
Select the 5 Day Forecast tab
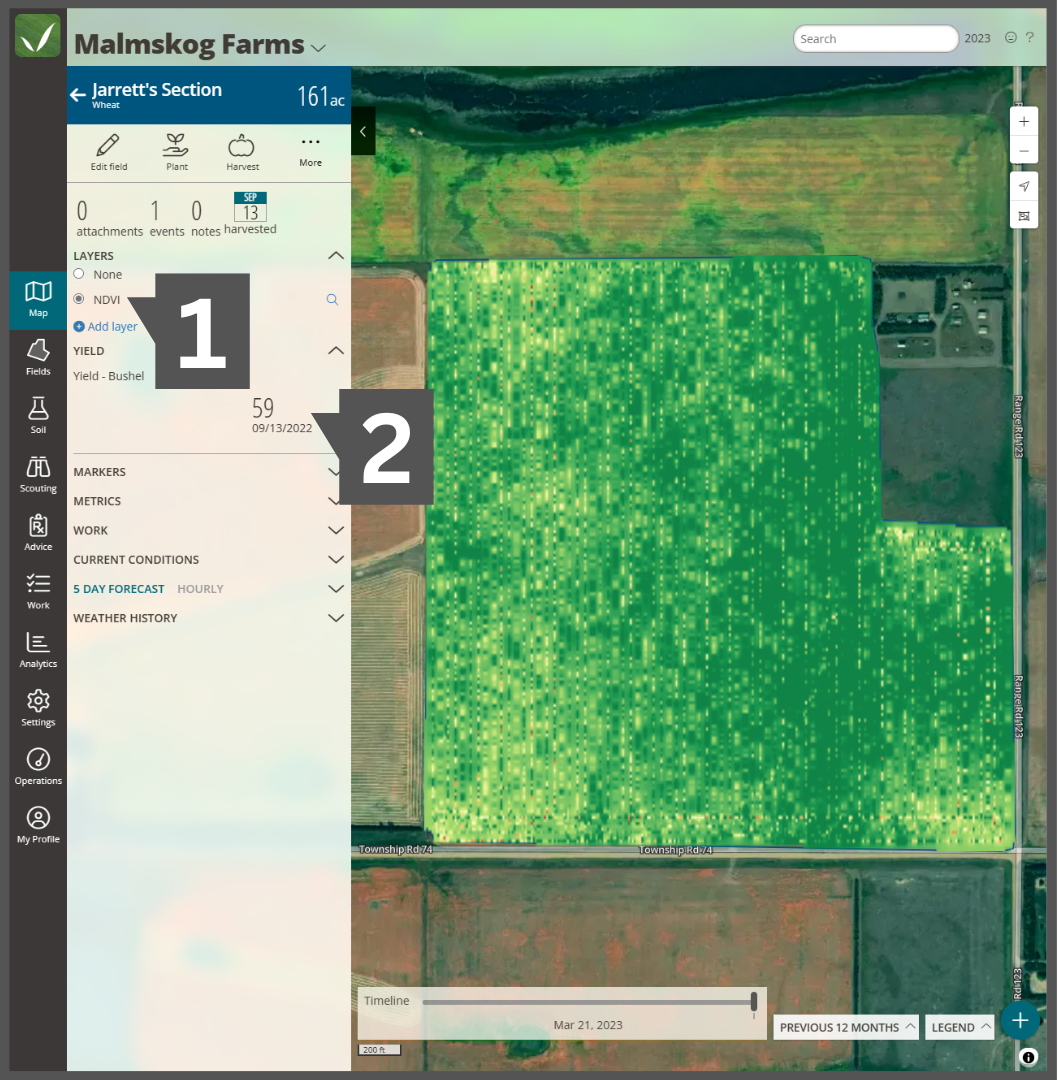(x=119, y=589)
